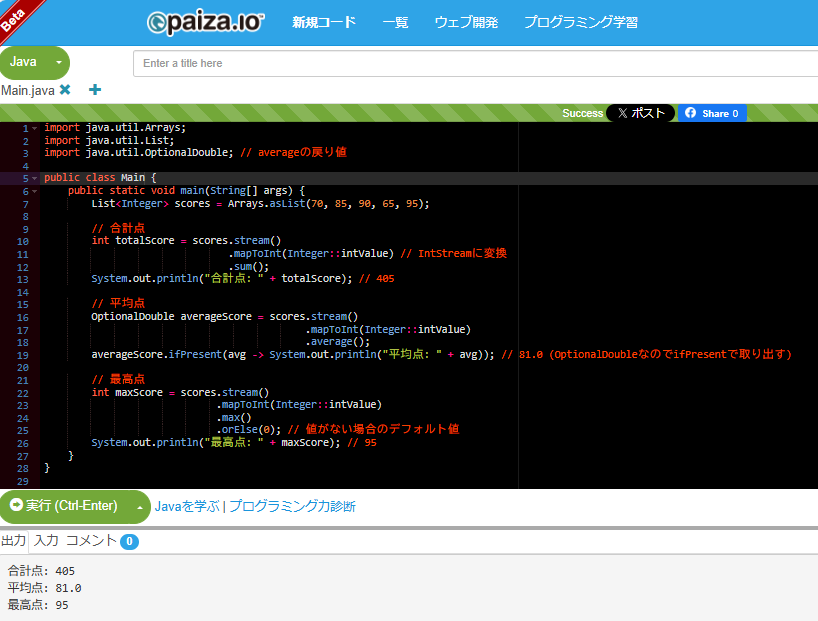Close the Main.java file tab
Viewport: 818px width, 621px height.
pyautogui.click(x=65, y=90)
